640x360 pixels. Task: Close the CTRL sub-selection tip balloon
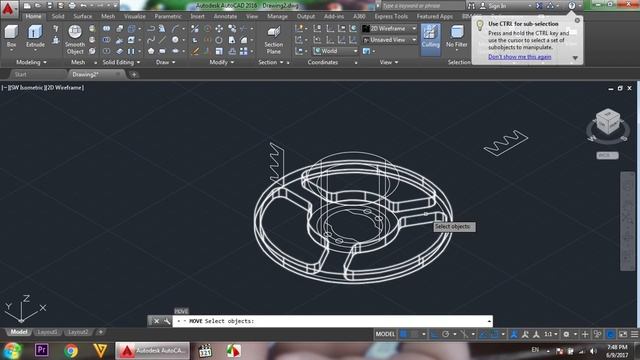[x=577, y=20]
